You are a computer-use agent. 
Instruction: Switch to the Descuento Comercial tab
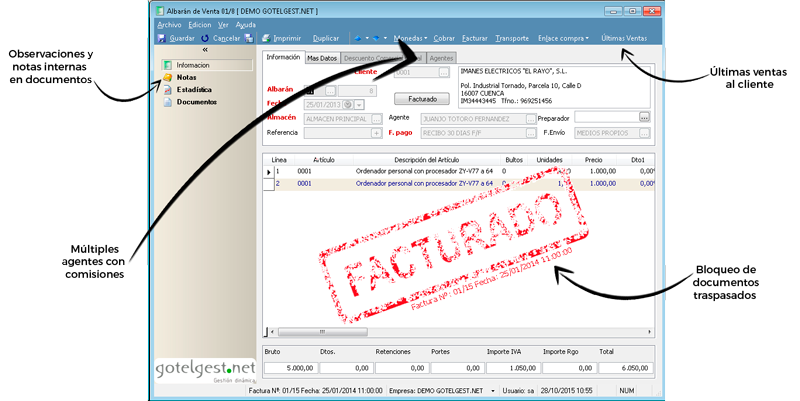(x=383, y=58)
